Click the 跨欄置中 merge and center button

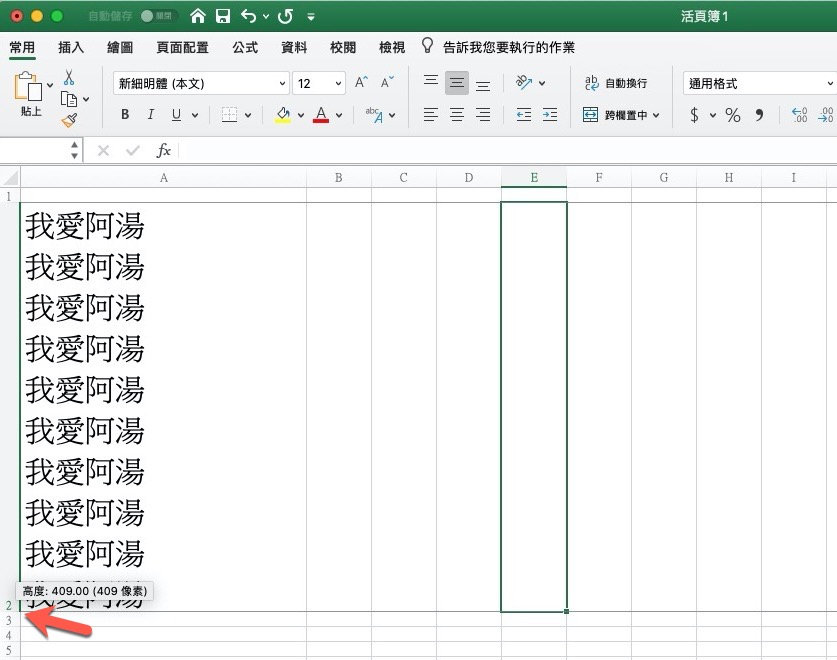pyautogui.click(x=621, y=115)
